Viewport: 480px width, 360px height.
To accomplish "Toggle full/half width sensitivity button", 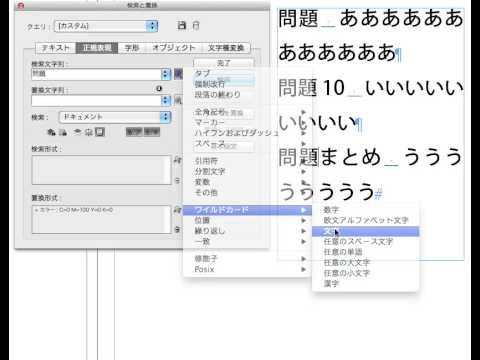I will tap(152, 132).
